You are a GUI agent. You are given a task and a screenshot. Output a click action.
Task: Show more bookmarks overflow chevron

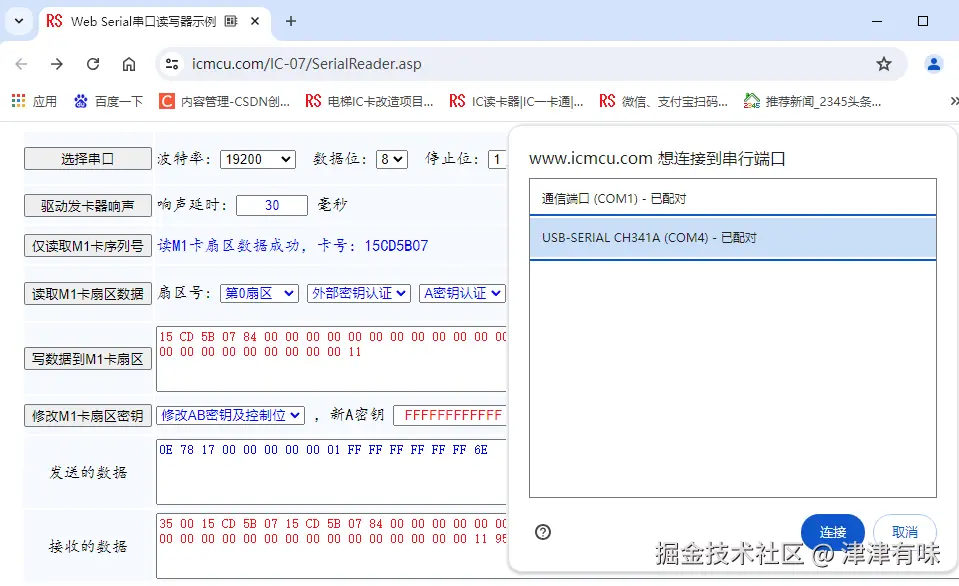(953, 102)
